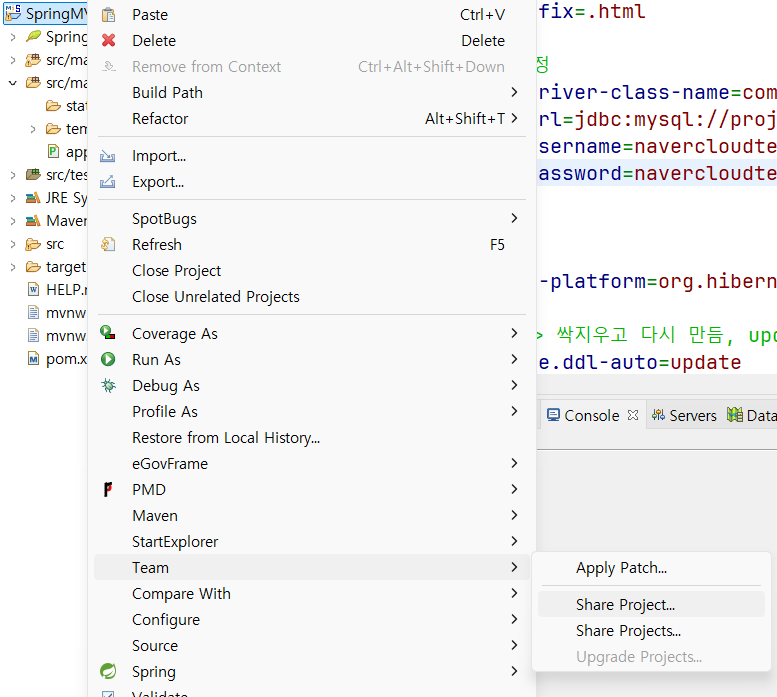Image resolution: width=777 pixels, height=697 pixels.
Task: Click the target folder icon
Action: coord(33,267)
